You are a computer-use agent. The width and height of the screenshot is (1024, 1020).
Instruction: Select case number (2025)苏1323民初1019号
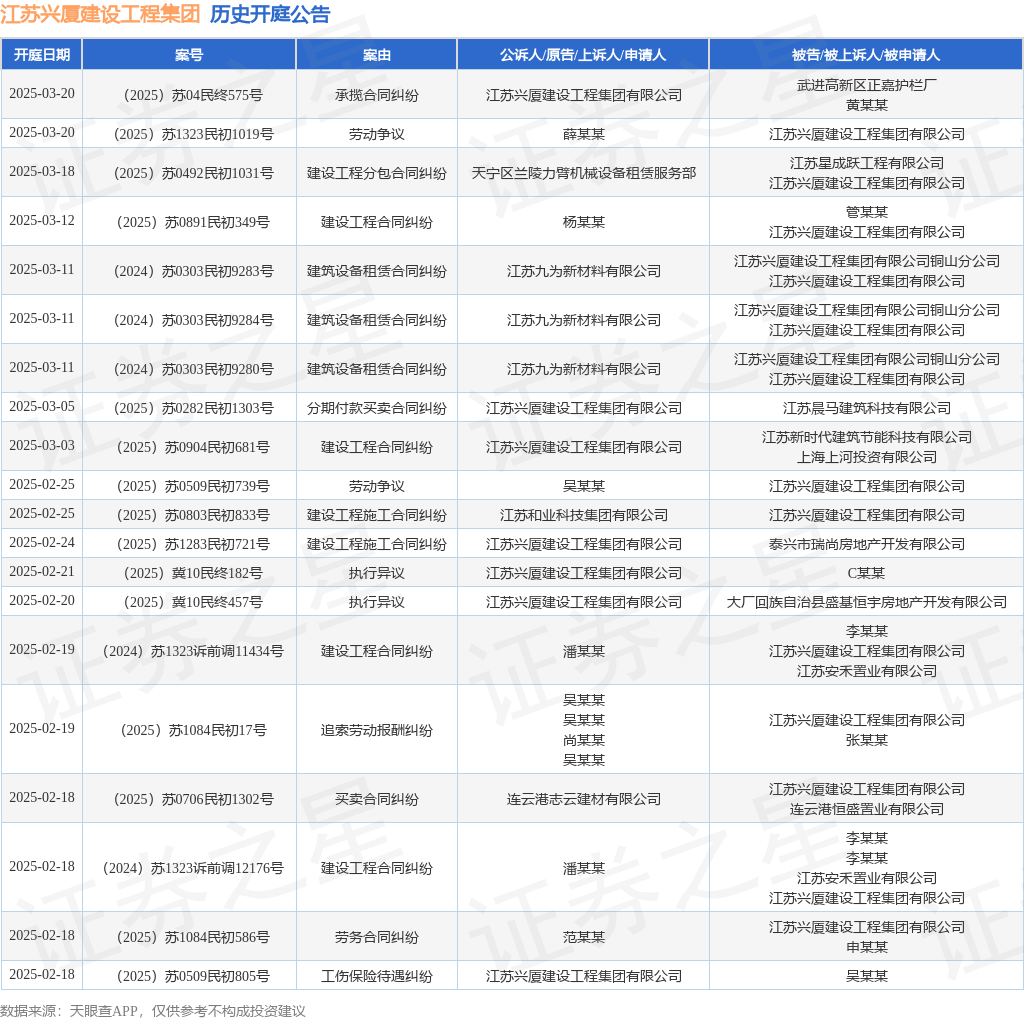pyautogui.click(x=193, y=135)
